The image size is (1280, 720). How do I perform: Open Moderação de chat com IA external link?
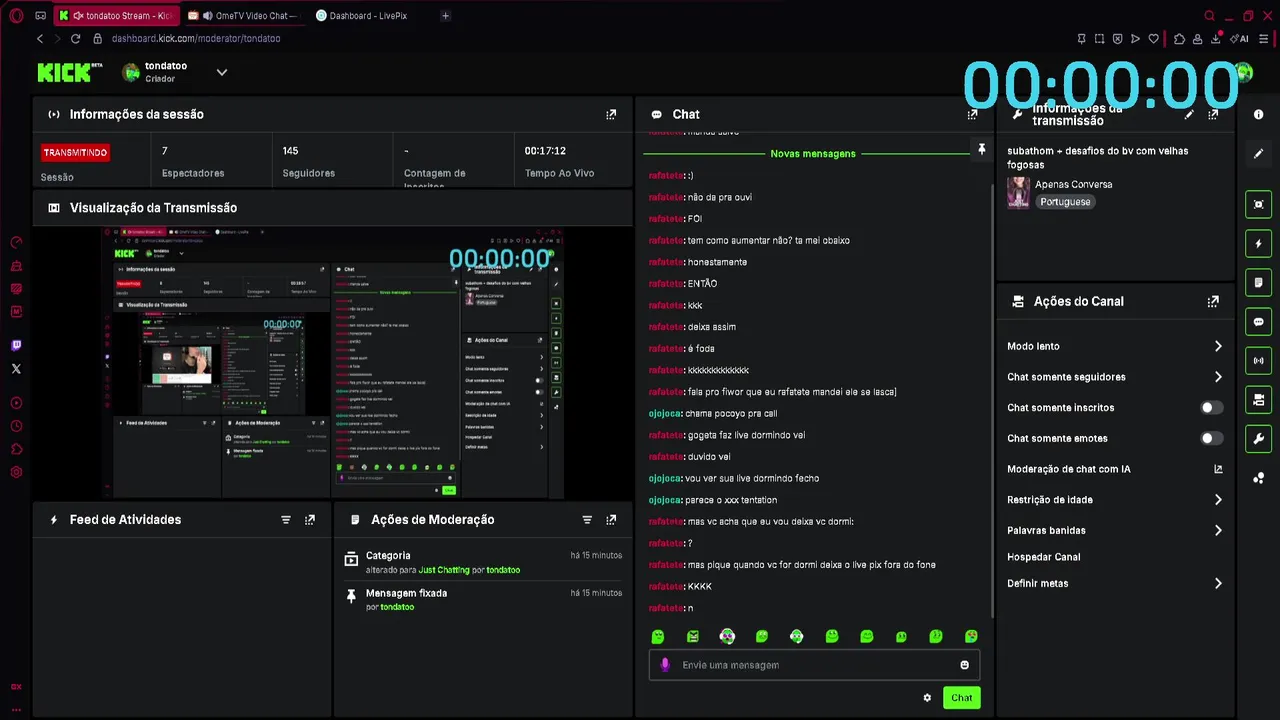tap(1218, 469)
